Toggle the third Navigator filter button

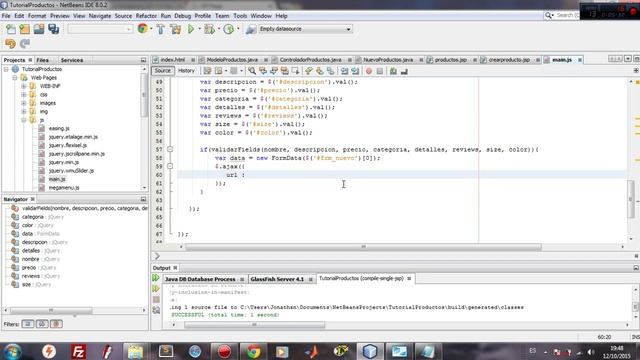point(56,324)
